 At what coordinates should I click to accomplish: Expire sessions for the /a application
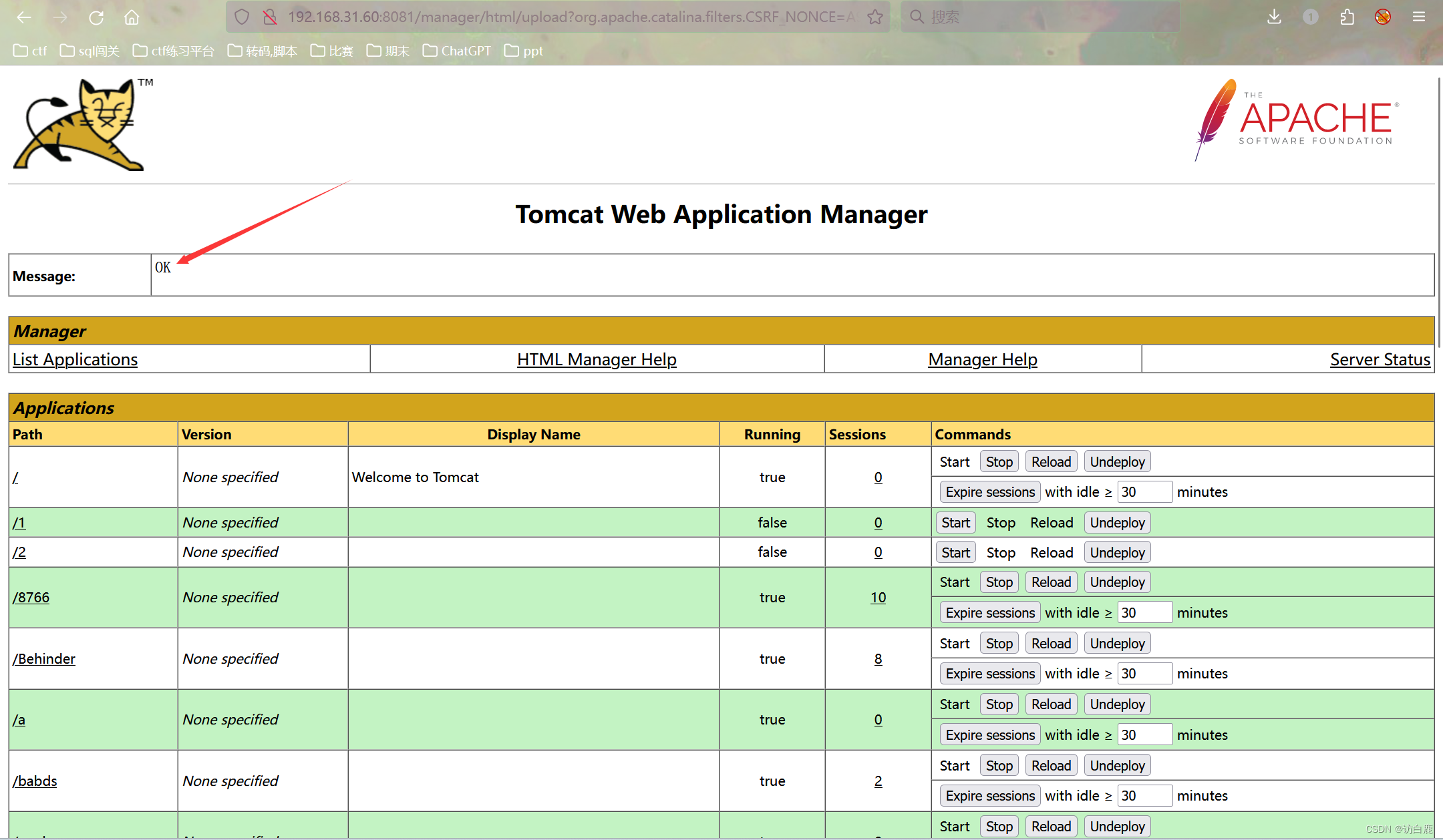click(x=989, y=734)
